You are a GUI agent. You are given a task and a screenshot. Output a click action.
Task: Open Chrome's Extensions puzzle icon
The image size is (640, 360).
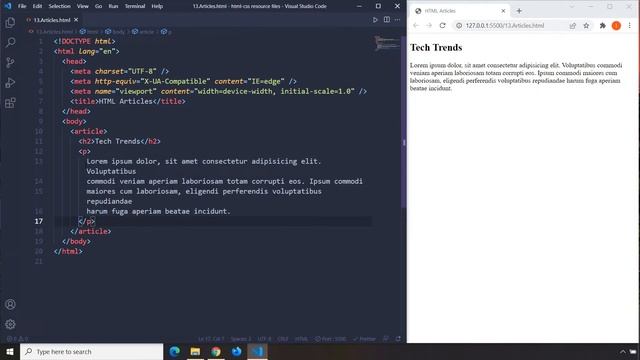[x=602, y=25]
